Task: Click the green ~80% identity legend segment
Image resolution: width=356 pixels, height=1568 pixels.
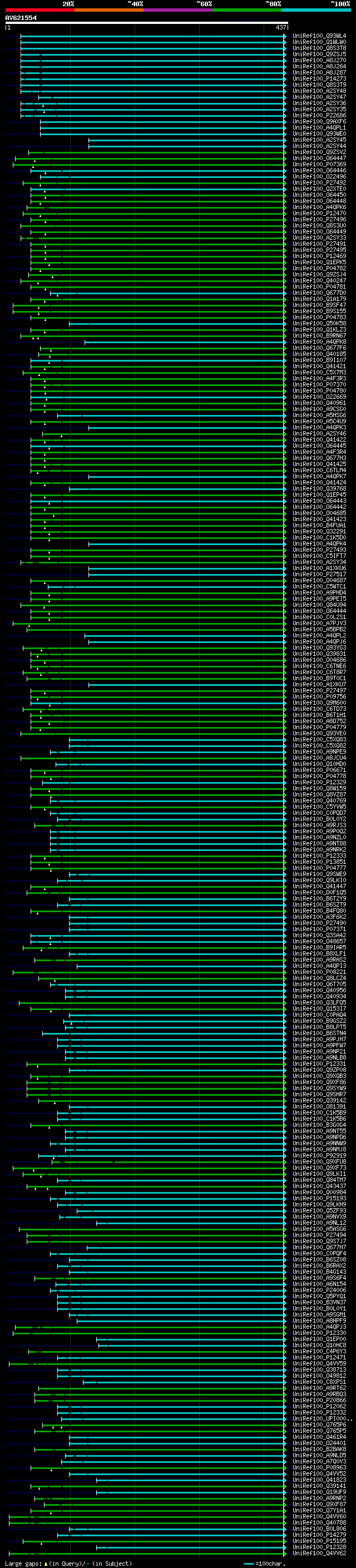Action: coord(247,10)
